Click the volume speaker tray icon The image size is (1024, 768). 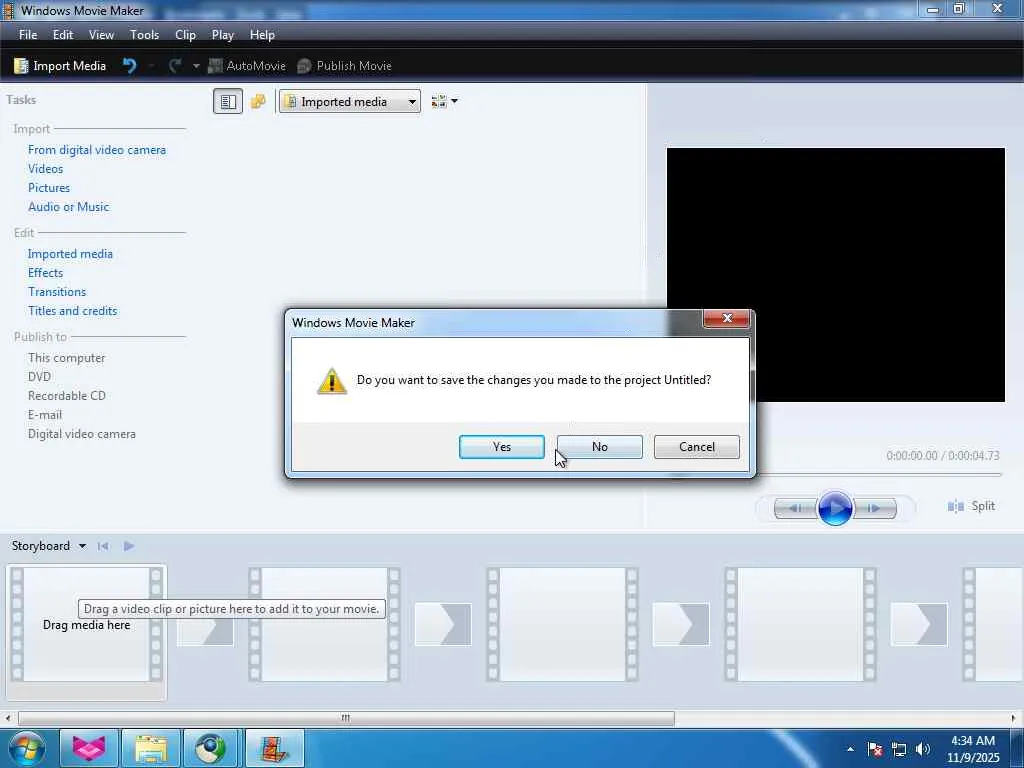click(x=922, y=749)
